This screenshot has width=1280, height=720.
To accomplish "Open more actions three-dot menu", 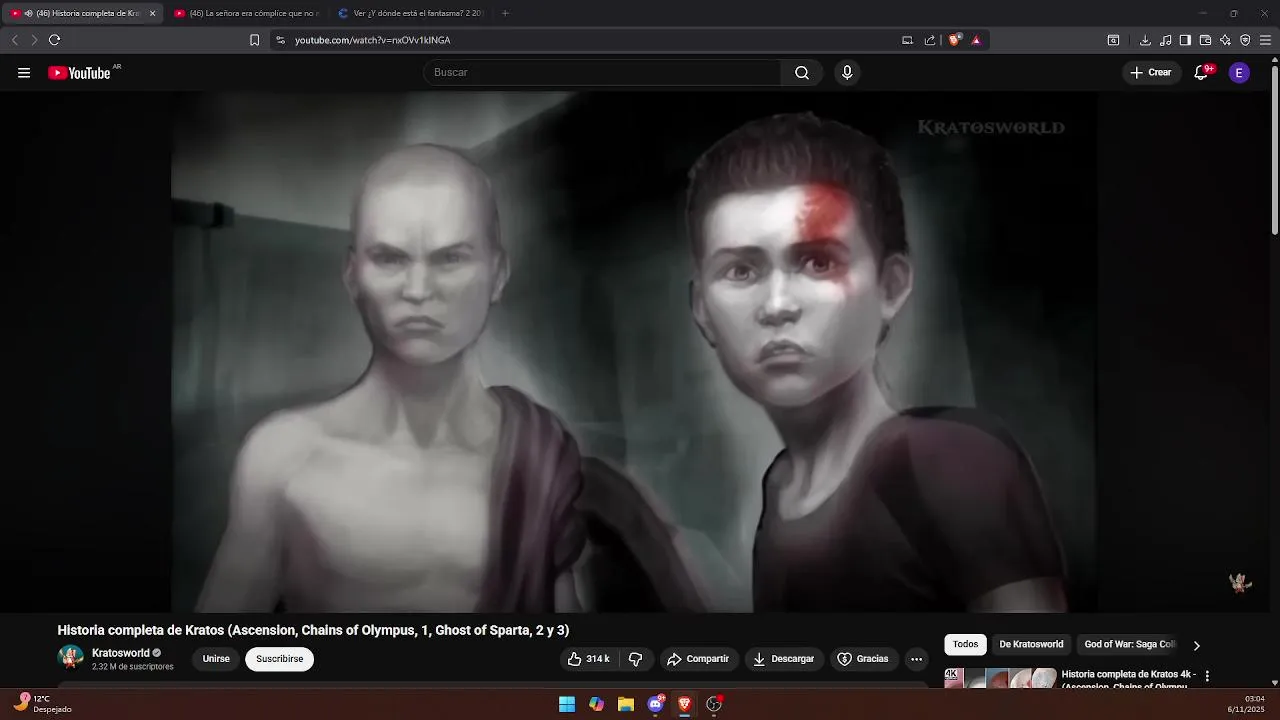I will coord(916,659).
